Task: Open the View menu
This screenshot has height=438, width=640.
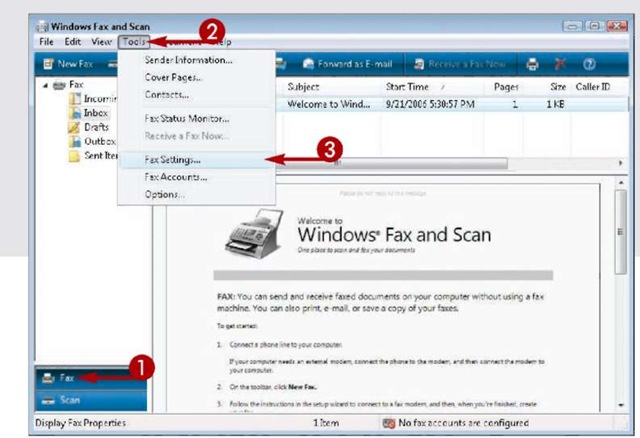Action: coord(101,42)
